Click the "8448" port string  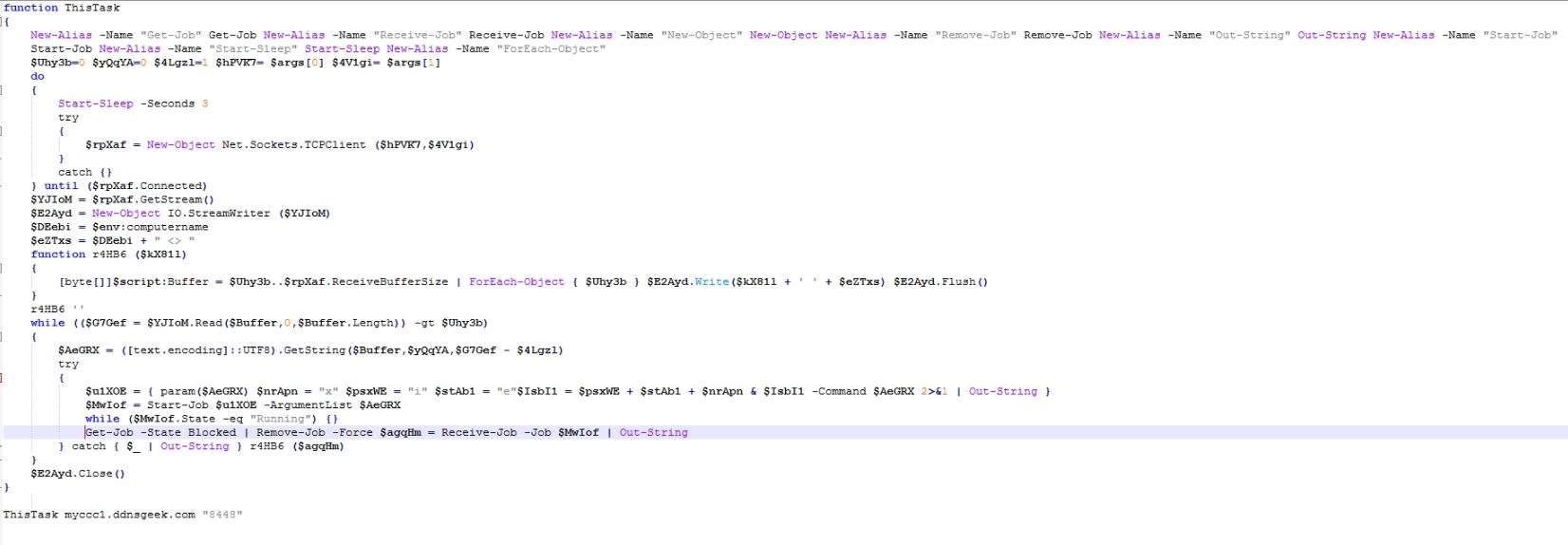tap(222, 515)
